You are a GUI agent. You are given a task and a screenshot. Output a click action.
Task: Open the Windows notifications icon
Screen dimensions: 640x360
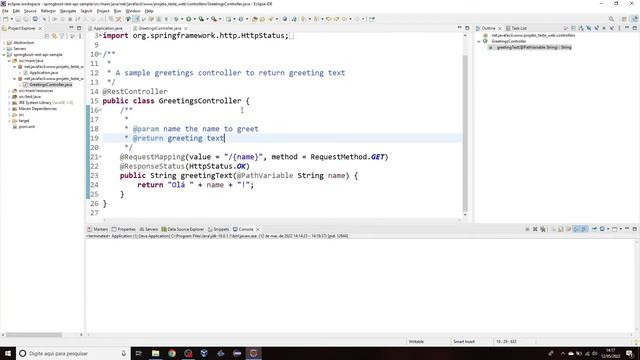[x=629, y=353]
